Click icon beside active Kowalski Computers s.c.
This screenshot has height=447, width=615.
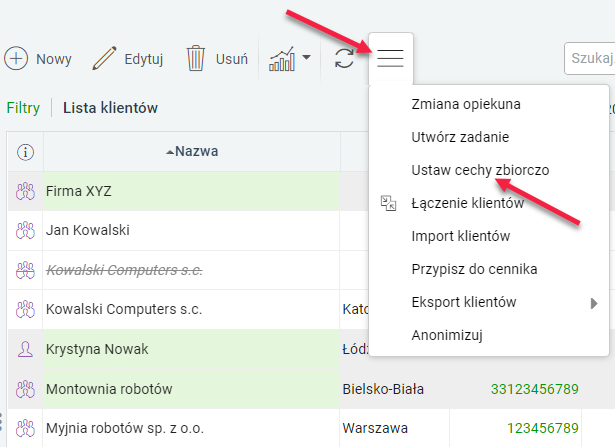click(x=25, y=309)
